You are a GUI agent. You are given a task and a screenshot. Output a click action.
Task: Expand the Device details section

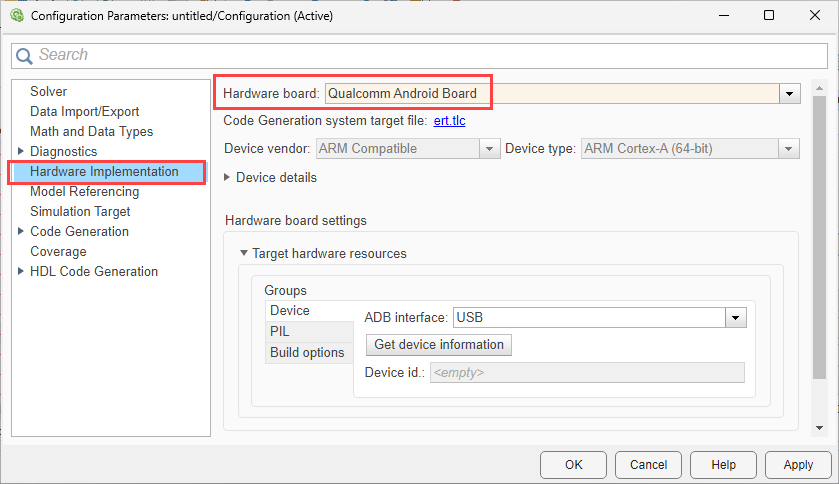(x=228, y=177)
